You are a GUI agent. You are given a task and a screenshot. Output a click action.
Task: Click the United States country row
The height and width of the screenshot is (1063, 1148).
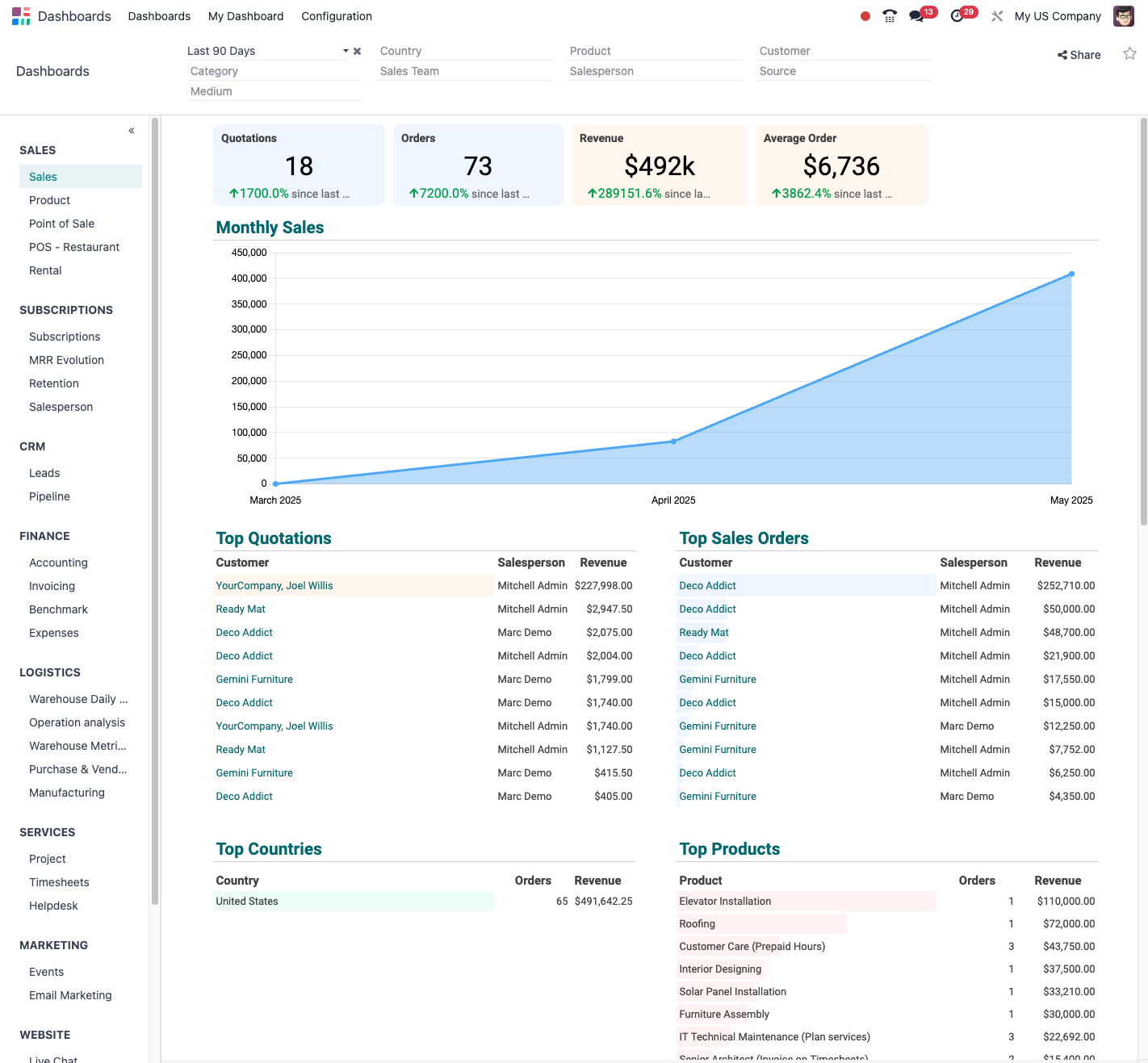pos(425,902)
